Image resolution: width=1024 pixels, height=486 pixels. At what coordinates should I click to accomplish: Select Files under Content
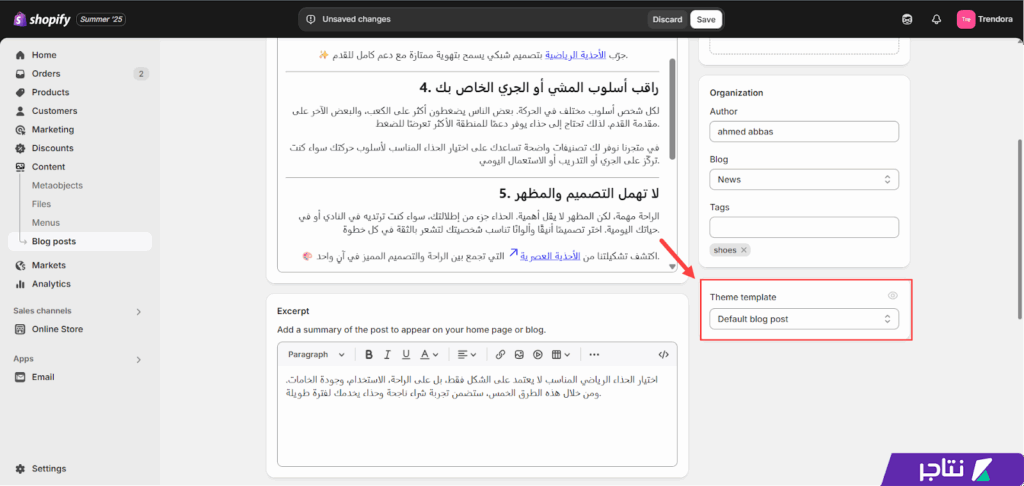(x=41, y=204)
